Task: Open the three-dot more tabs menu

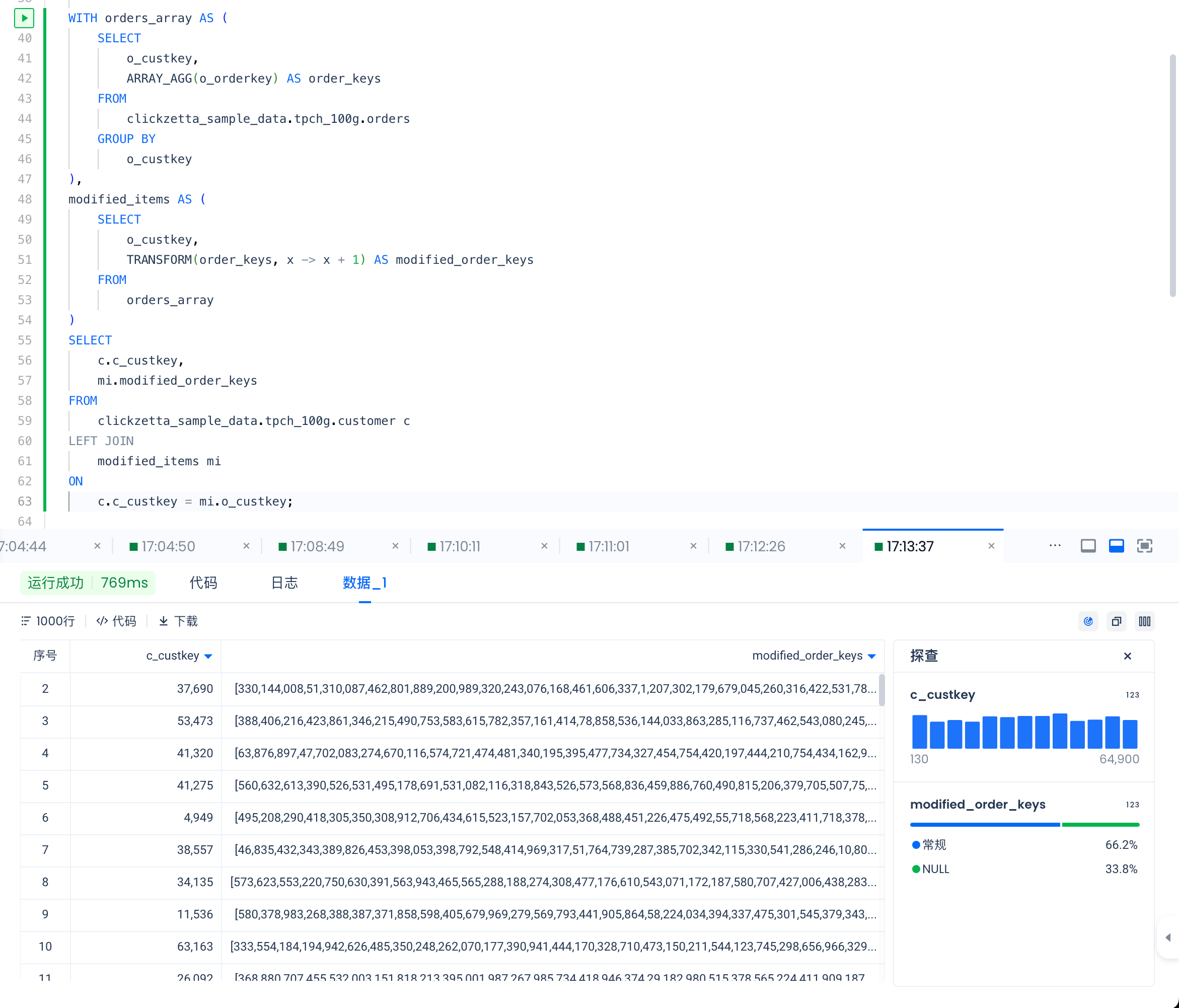Action: [x=1054, y=546]
